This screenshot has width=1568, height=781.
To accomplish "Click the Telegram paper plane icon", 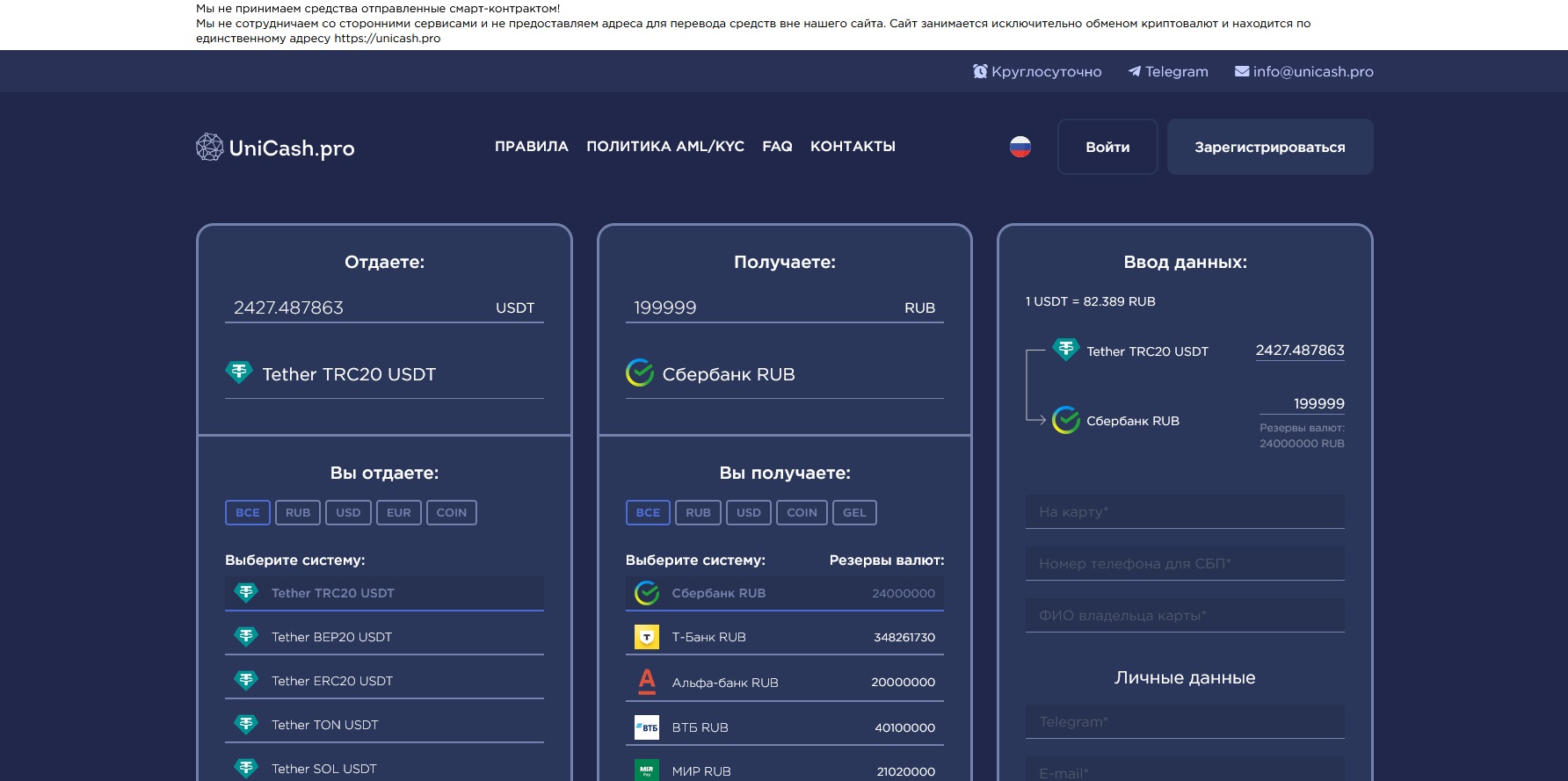I will point(1135,71).
